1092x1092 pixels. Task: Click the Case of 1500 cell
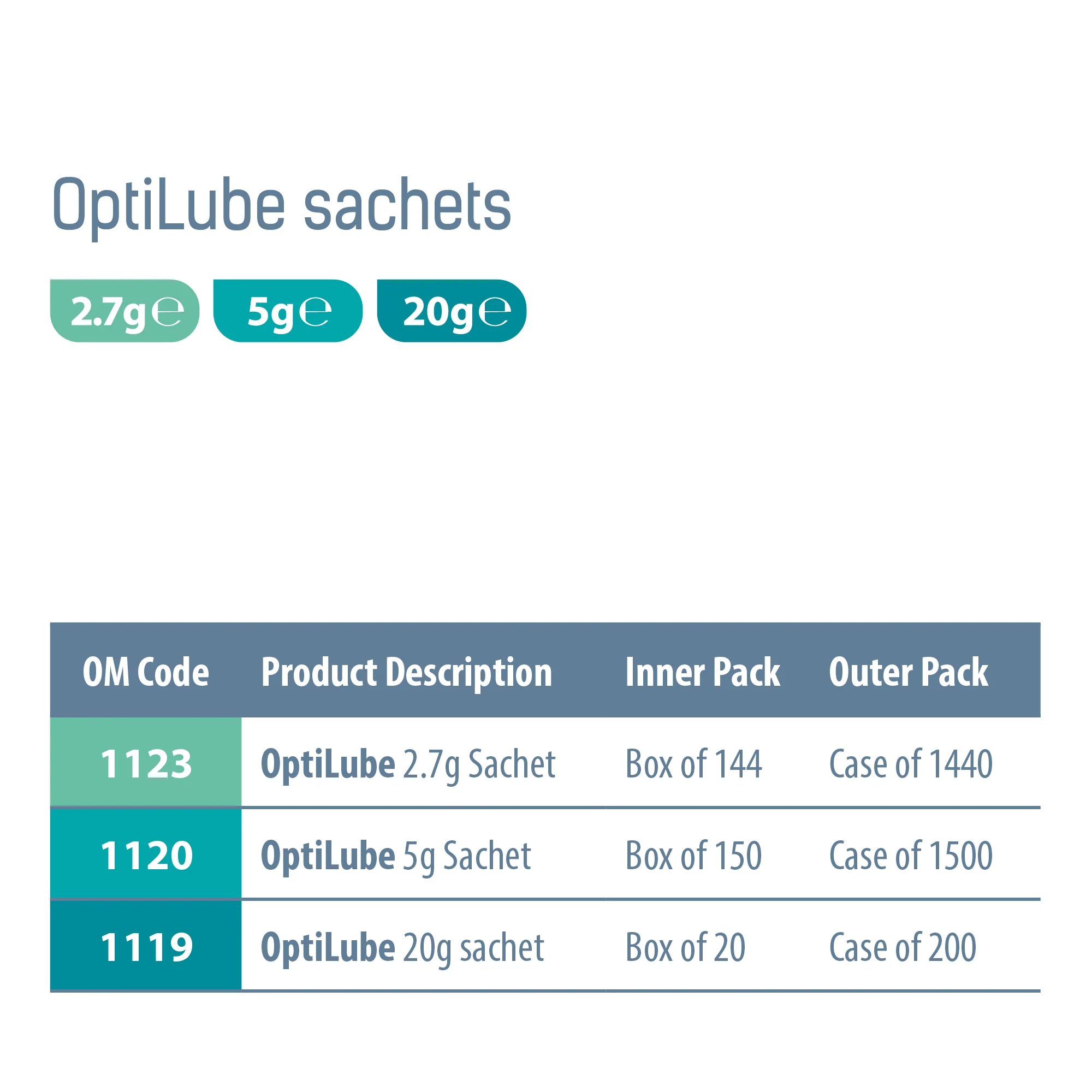[911, 856]
